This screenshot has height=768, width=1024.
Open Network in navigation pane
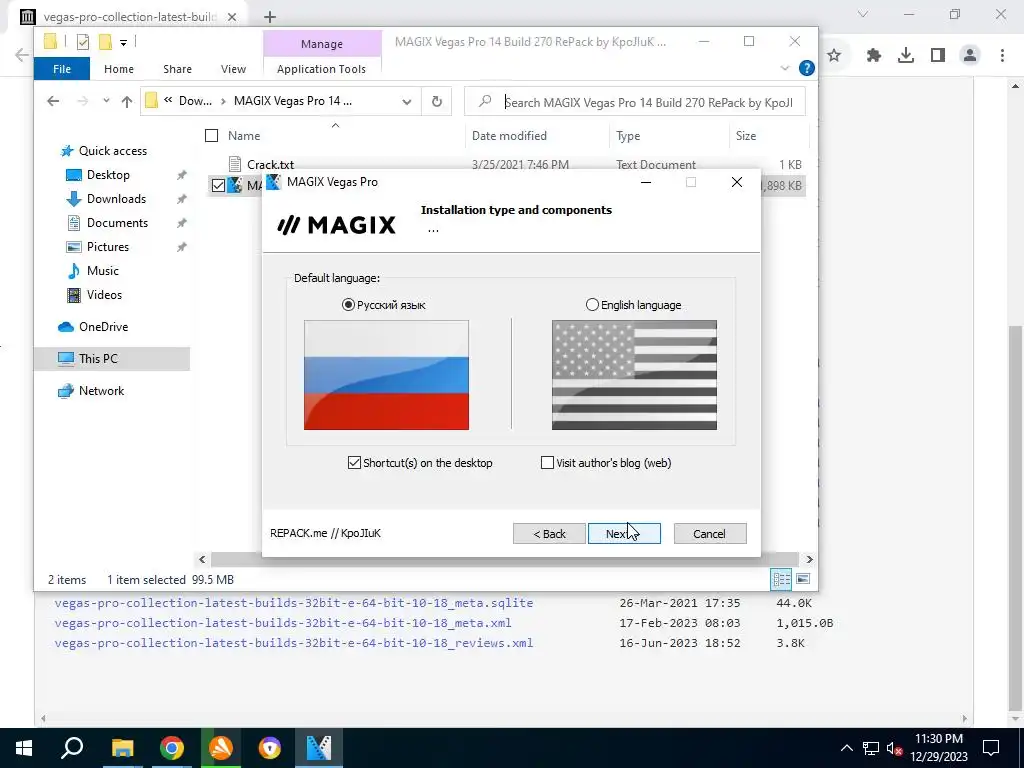pyautogui.click(x=101, y=391)
